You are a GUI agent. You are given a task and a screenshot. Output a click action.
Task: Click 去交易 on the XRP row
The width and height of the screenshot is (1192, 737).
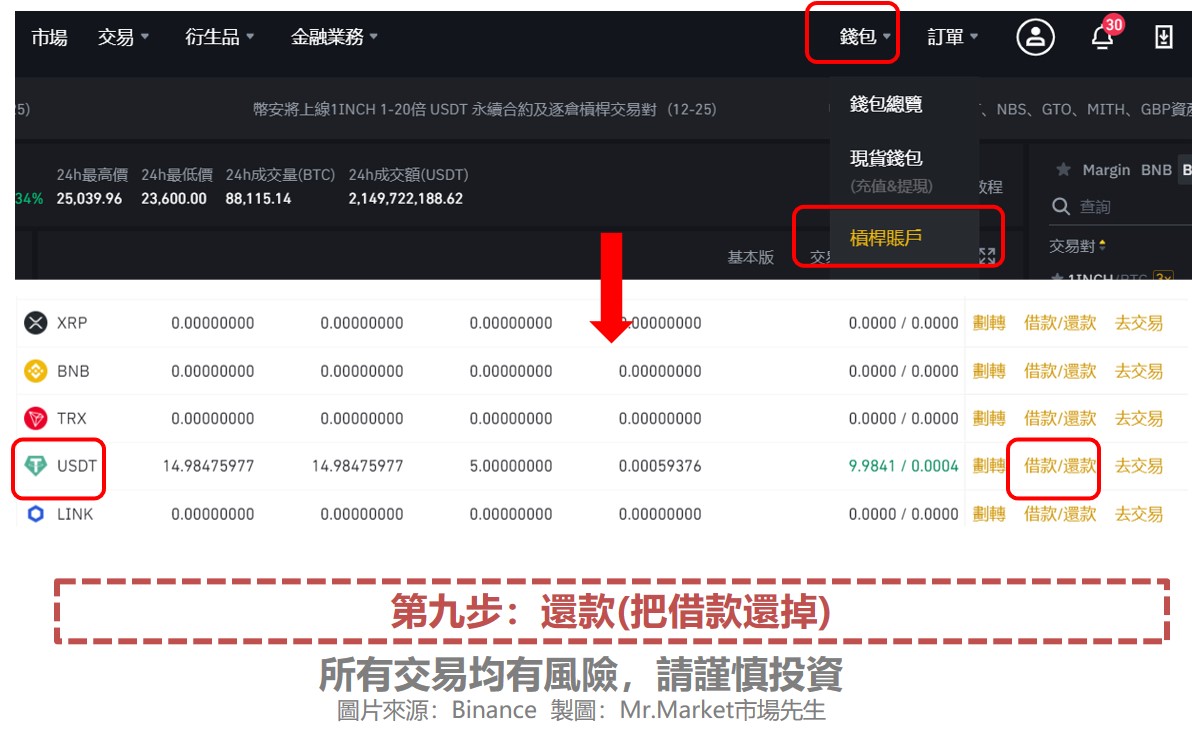pyautogui.click(x=1138, y=322)
